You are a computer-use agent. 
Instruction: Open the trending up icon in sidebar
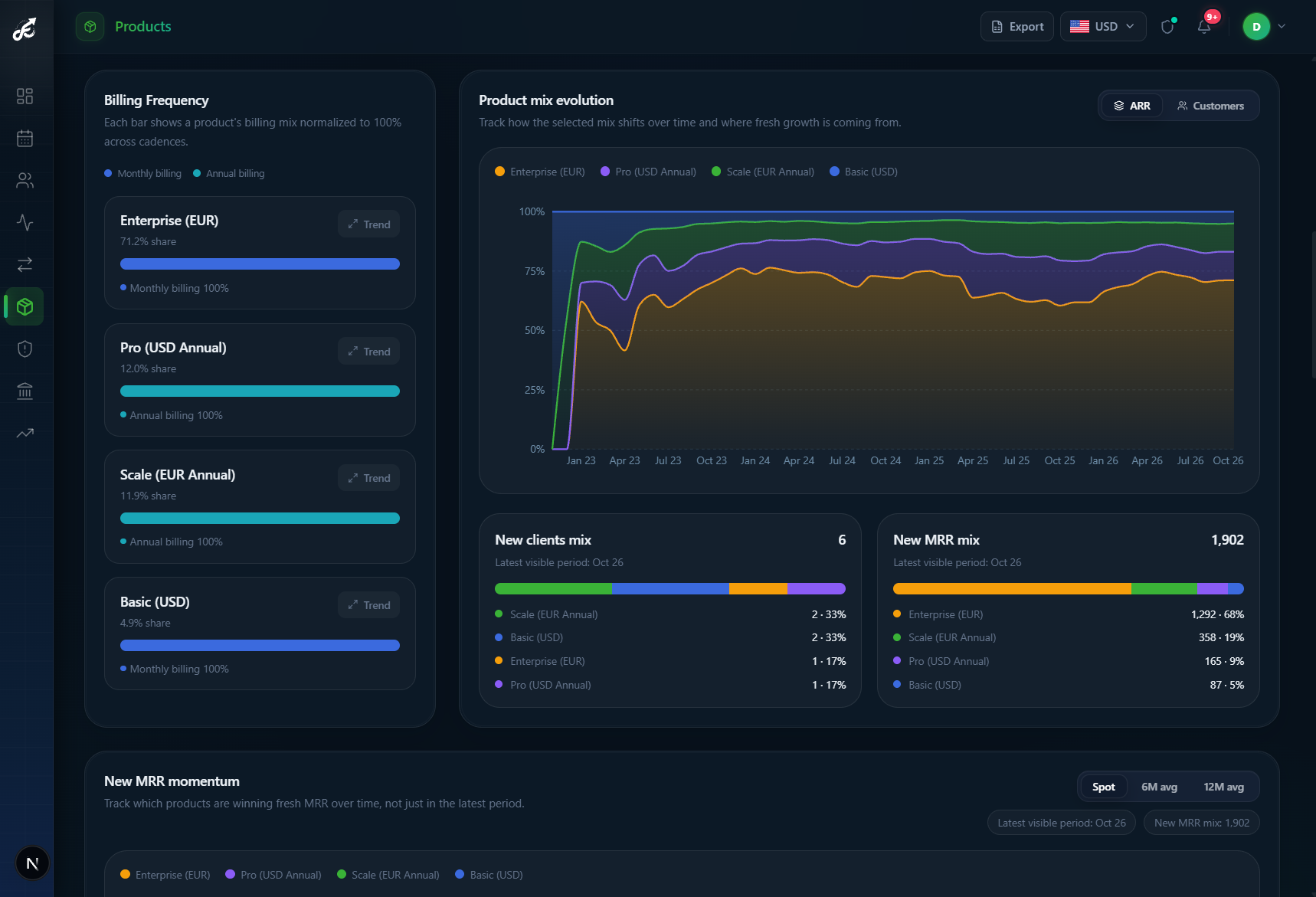coord(25,433)
